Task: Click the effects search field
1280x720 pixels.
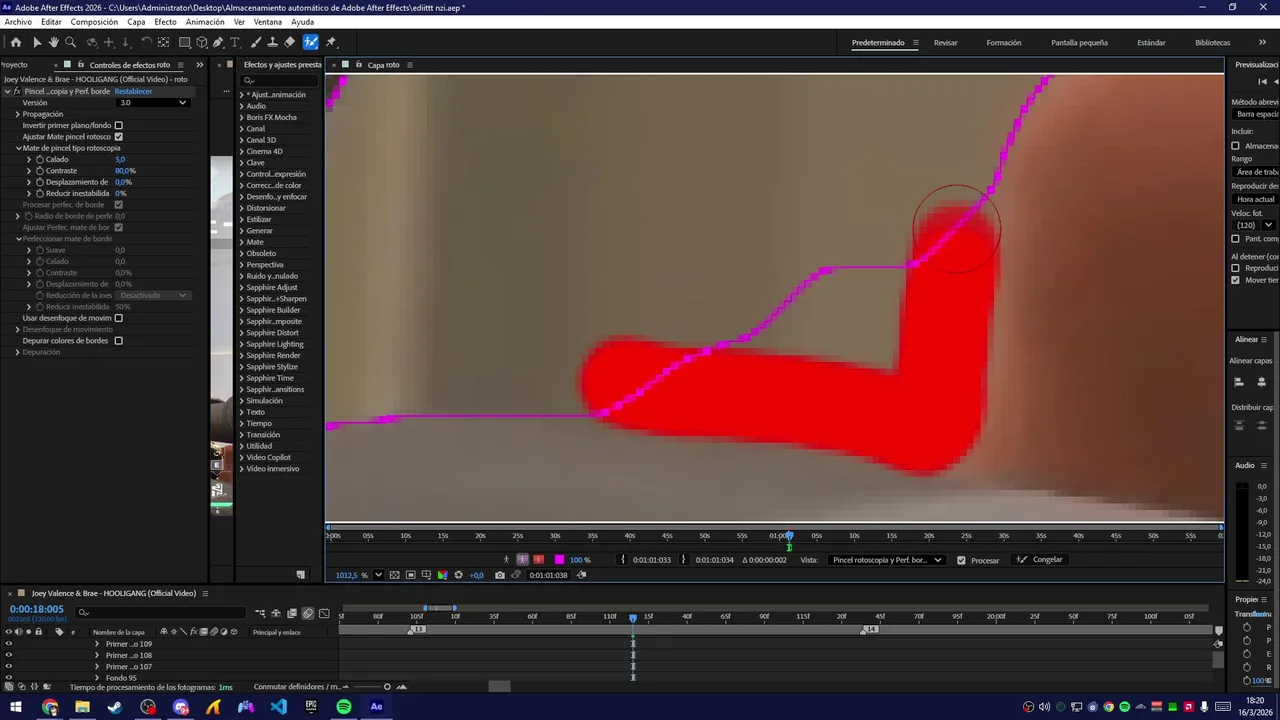Action: point(280,80)
